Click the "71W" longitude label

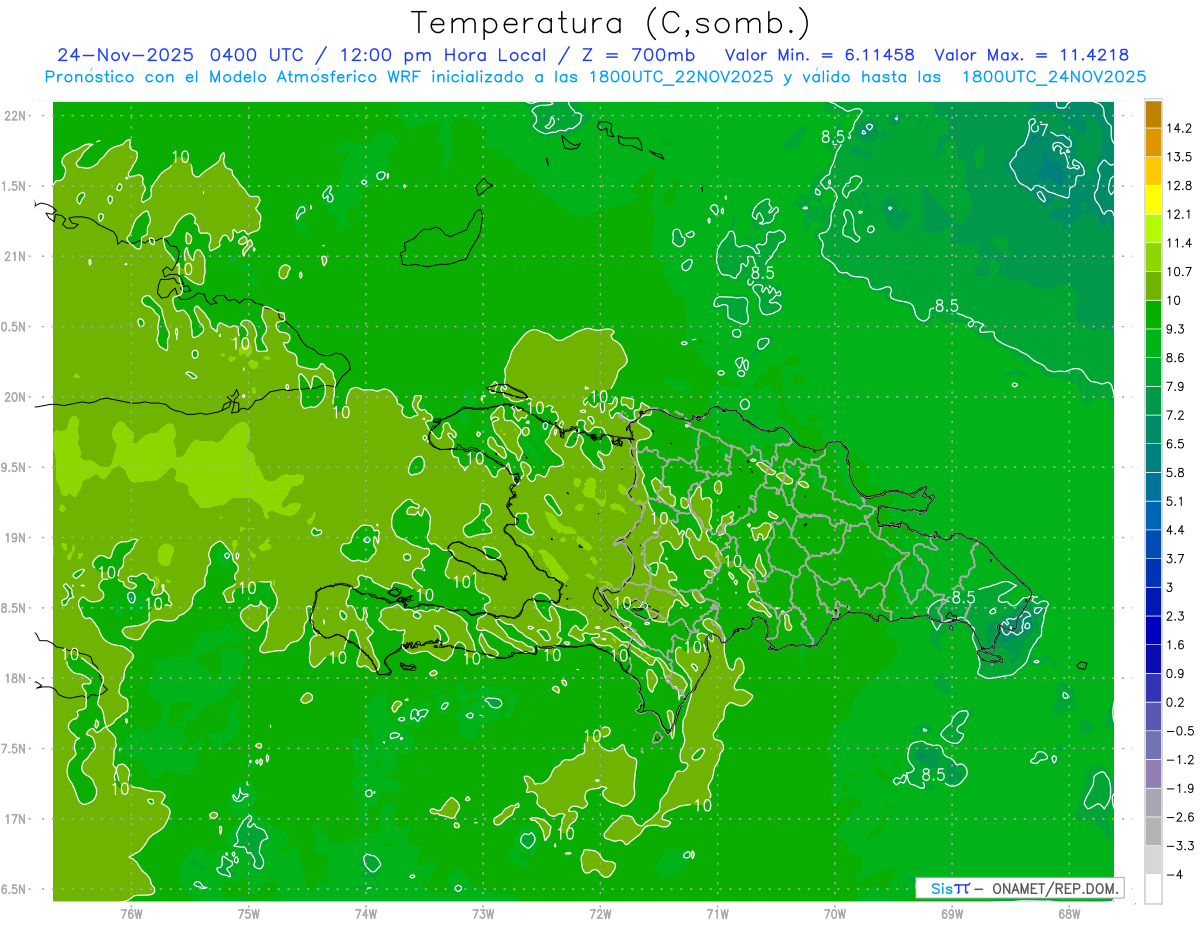click(x=717, y=914)
